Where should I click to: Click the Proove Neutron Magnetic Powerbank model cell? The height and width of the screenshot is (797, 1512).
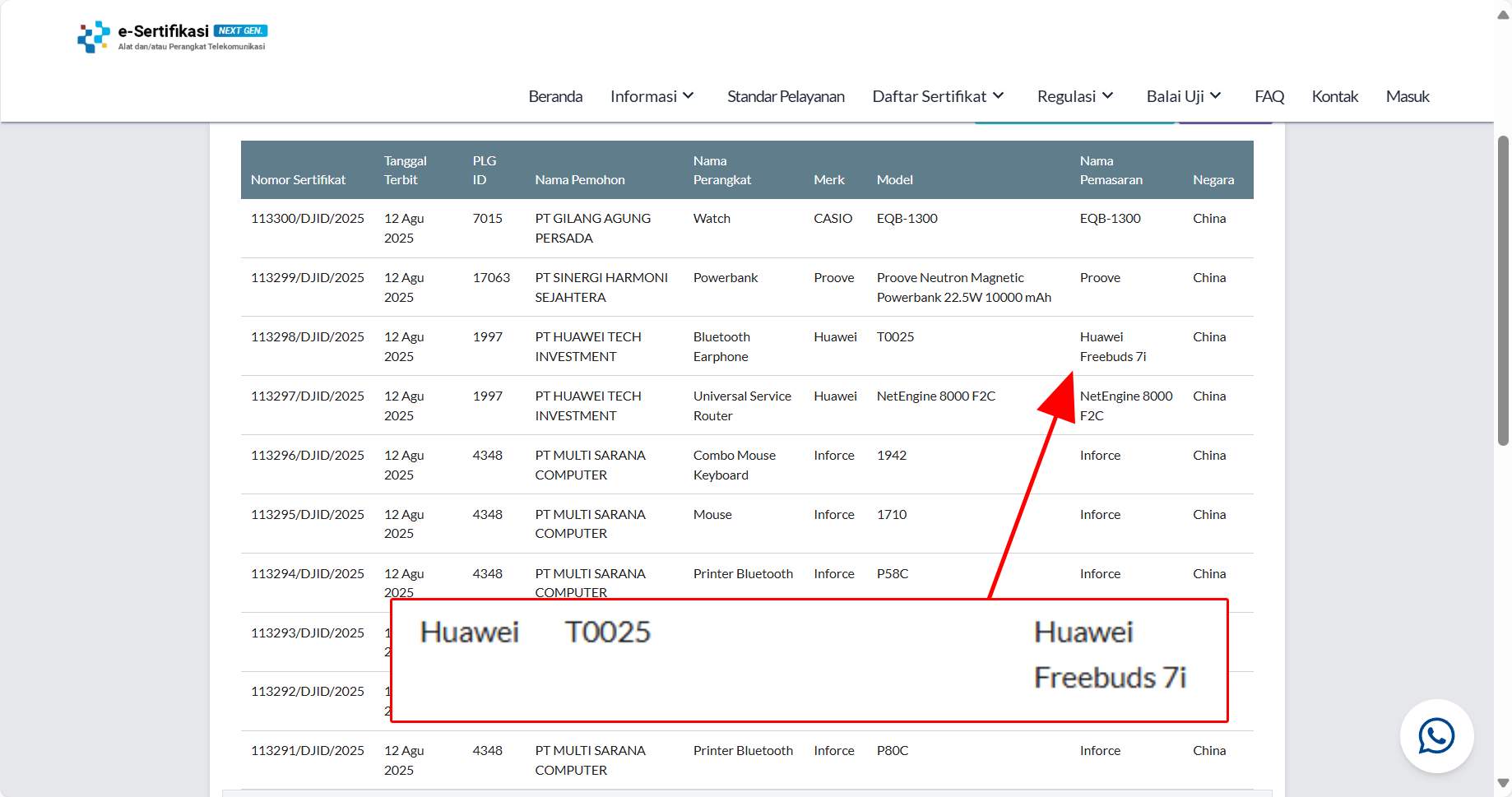coord(963,287)
